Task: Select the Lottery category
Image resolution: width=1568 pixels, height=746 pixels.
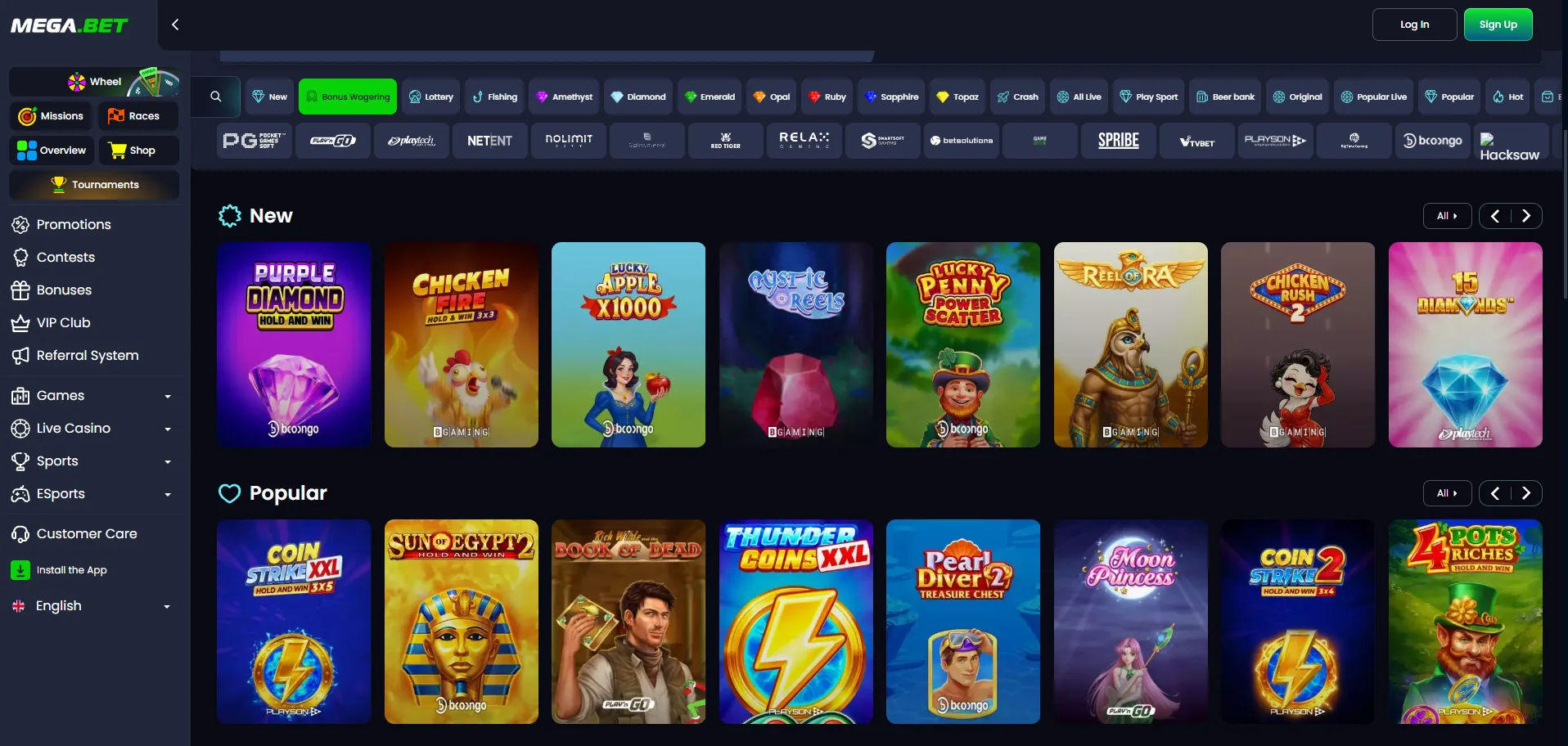Action: 430,97
